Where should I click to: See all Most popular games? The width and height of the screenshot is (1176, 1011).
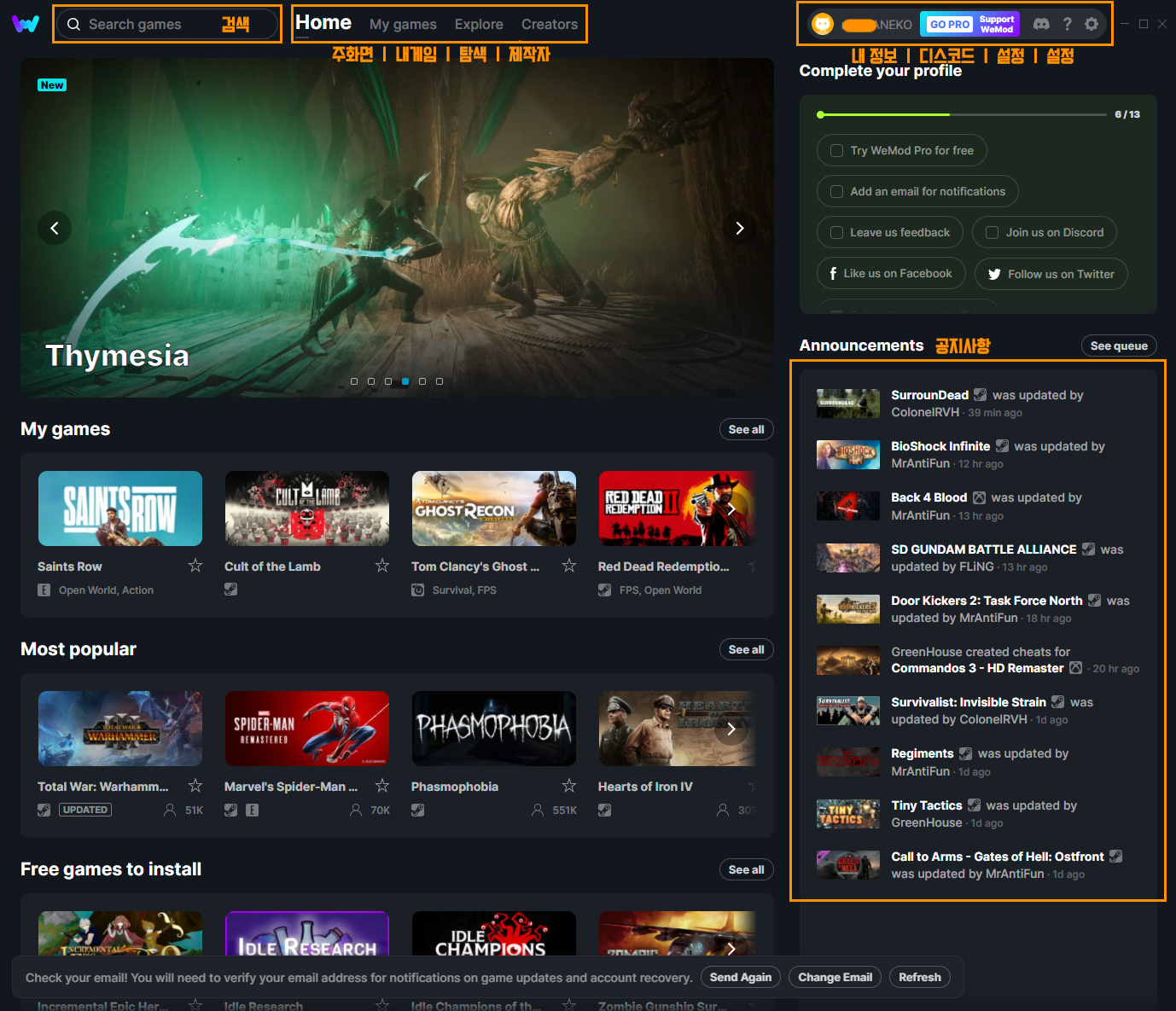[x=747, y=649]
